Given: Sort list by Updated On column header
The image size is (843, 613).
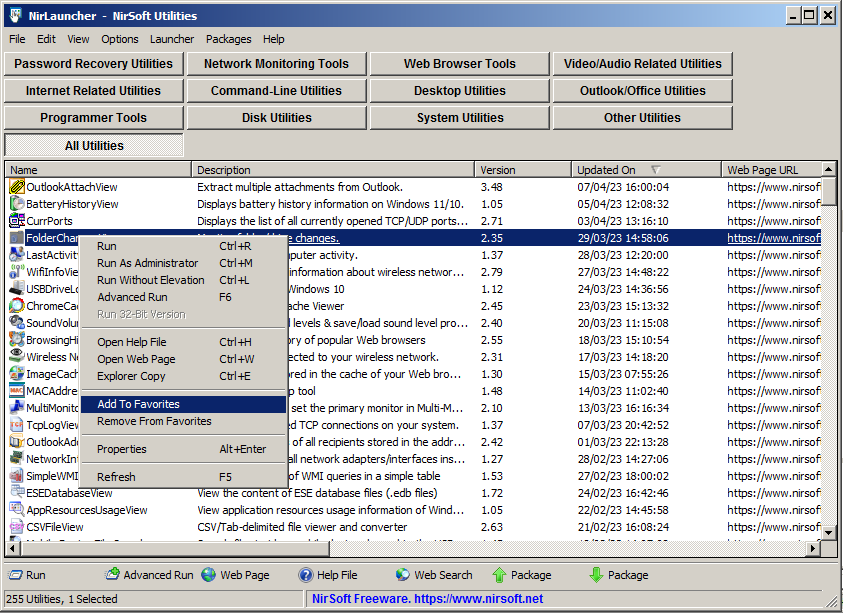Looking at the screenshot, I should click(x=646, y=170).
